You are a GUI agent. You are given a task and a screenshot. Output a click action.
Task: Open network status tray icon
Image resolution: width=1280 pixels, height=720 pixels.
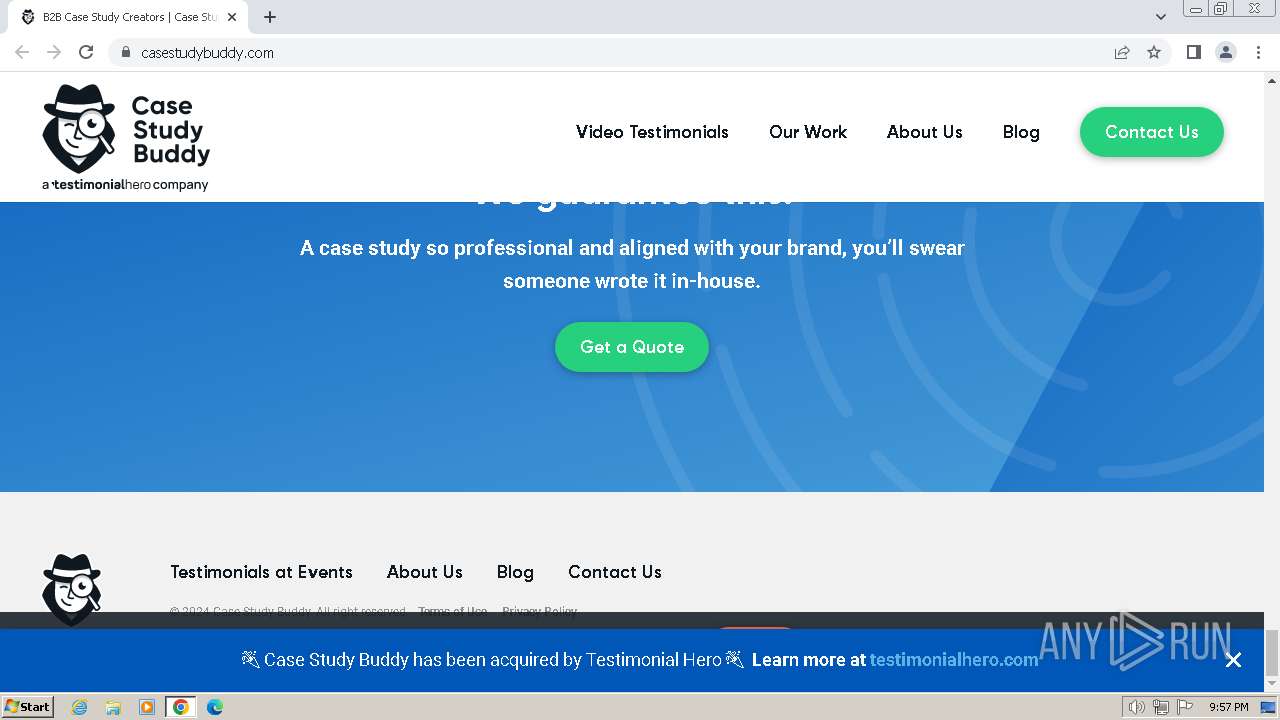pos(1161,707)
